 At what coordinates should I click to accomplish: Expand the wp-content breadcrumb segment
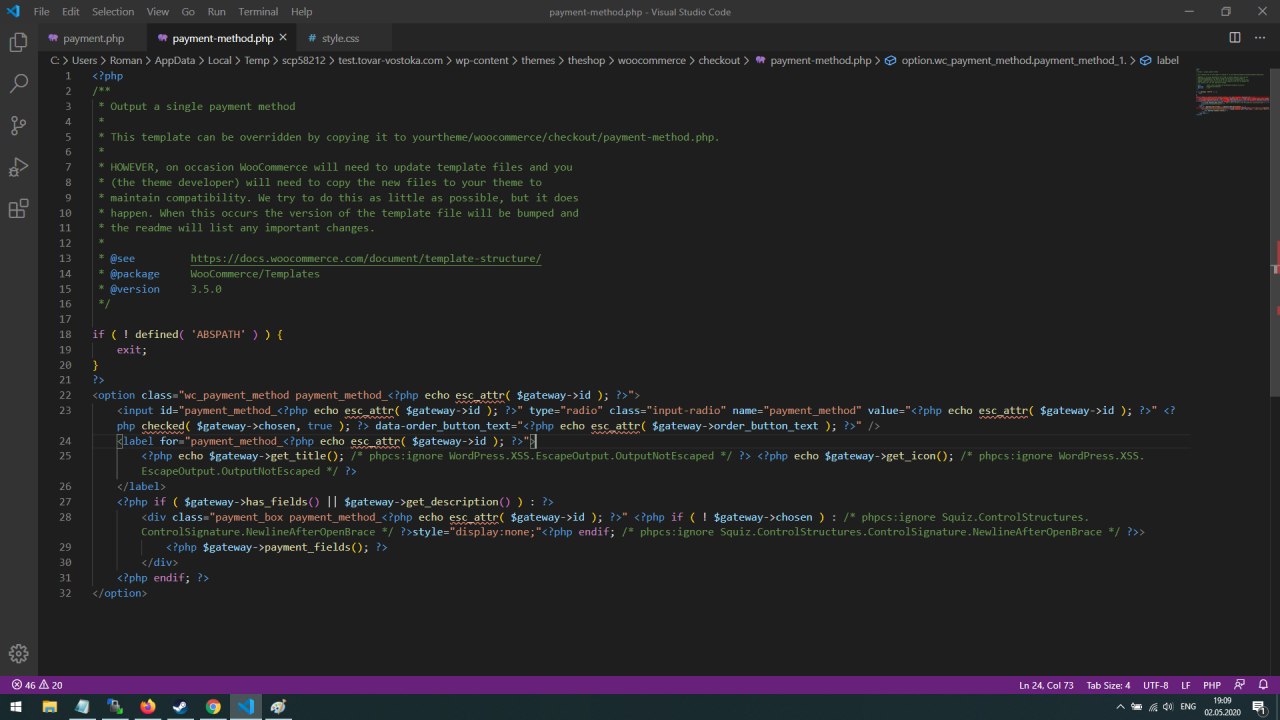click(x=482, y=60)
